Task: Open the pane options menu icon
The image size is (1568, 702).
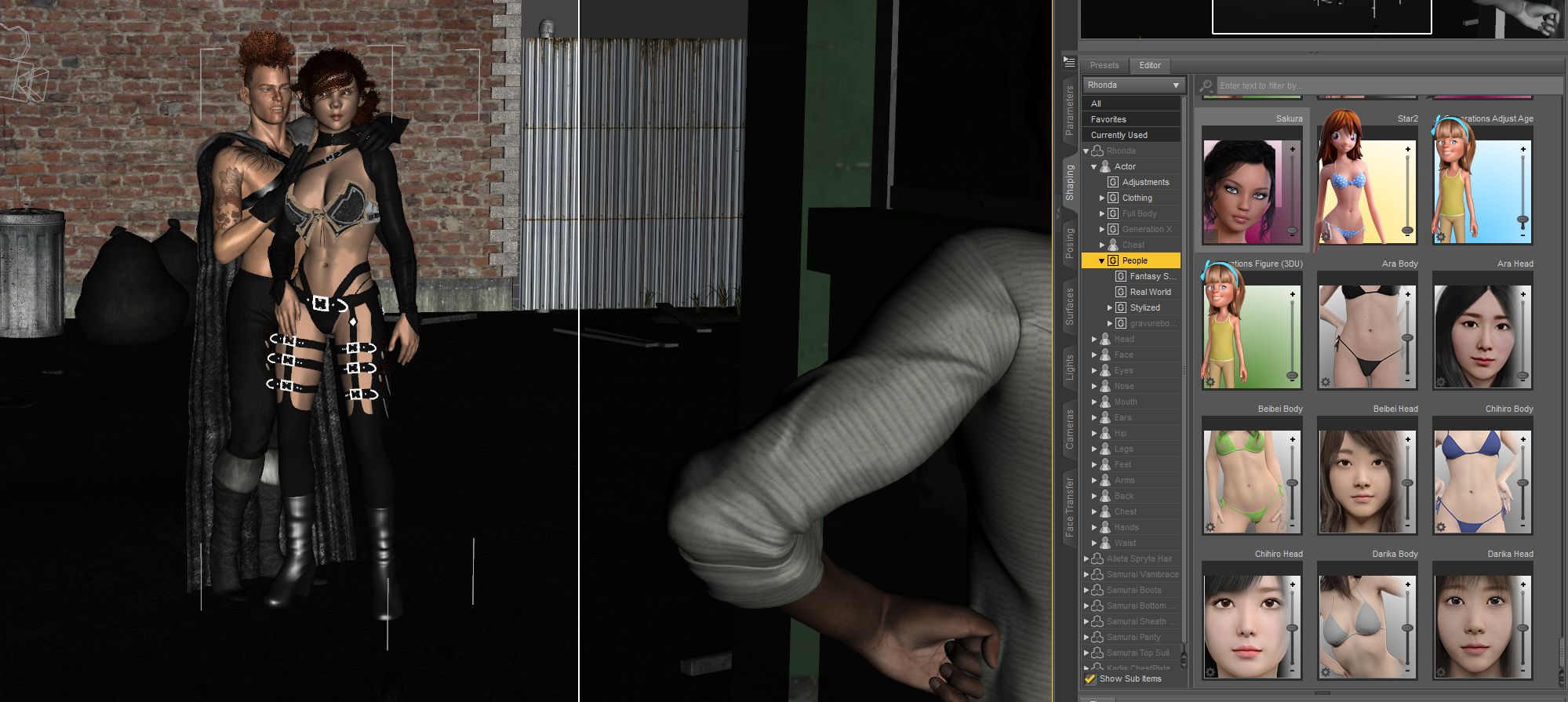Action: pyautogui.click(x=1069, y=62)
